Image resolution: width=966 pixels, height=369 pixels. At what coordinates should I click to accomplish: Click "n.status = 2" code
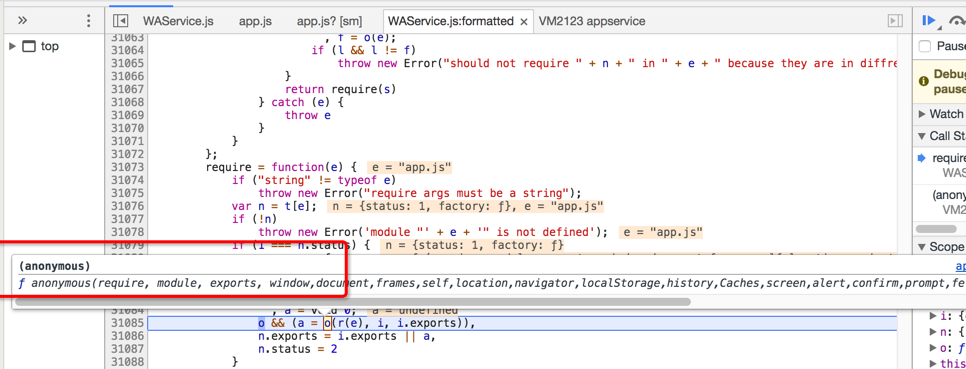pos(298,349)
